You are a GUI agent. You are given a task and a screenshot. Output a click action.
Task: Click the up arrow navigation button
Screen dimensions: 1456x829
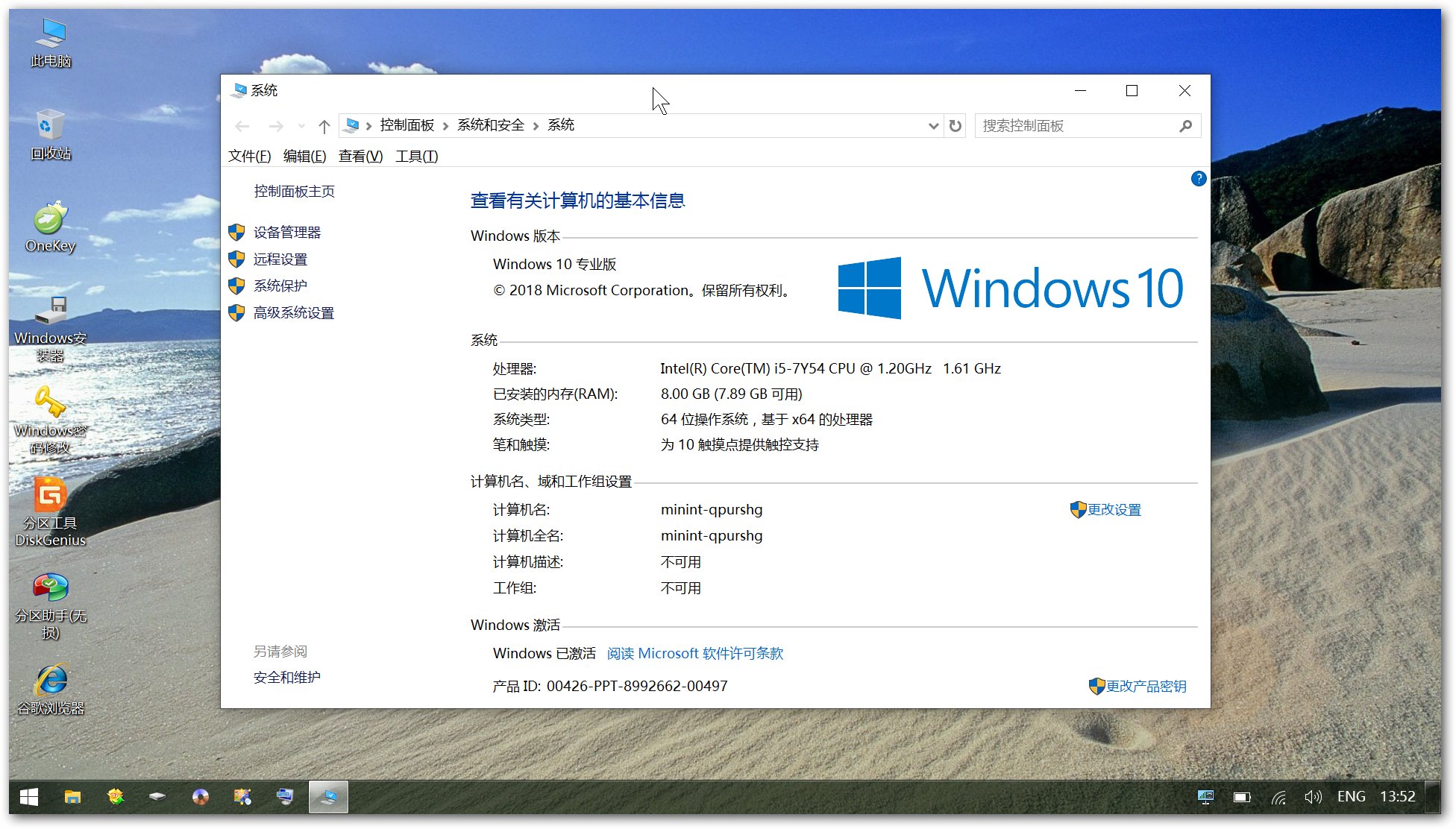[x=324, y=126]
